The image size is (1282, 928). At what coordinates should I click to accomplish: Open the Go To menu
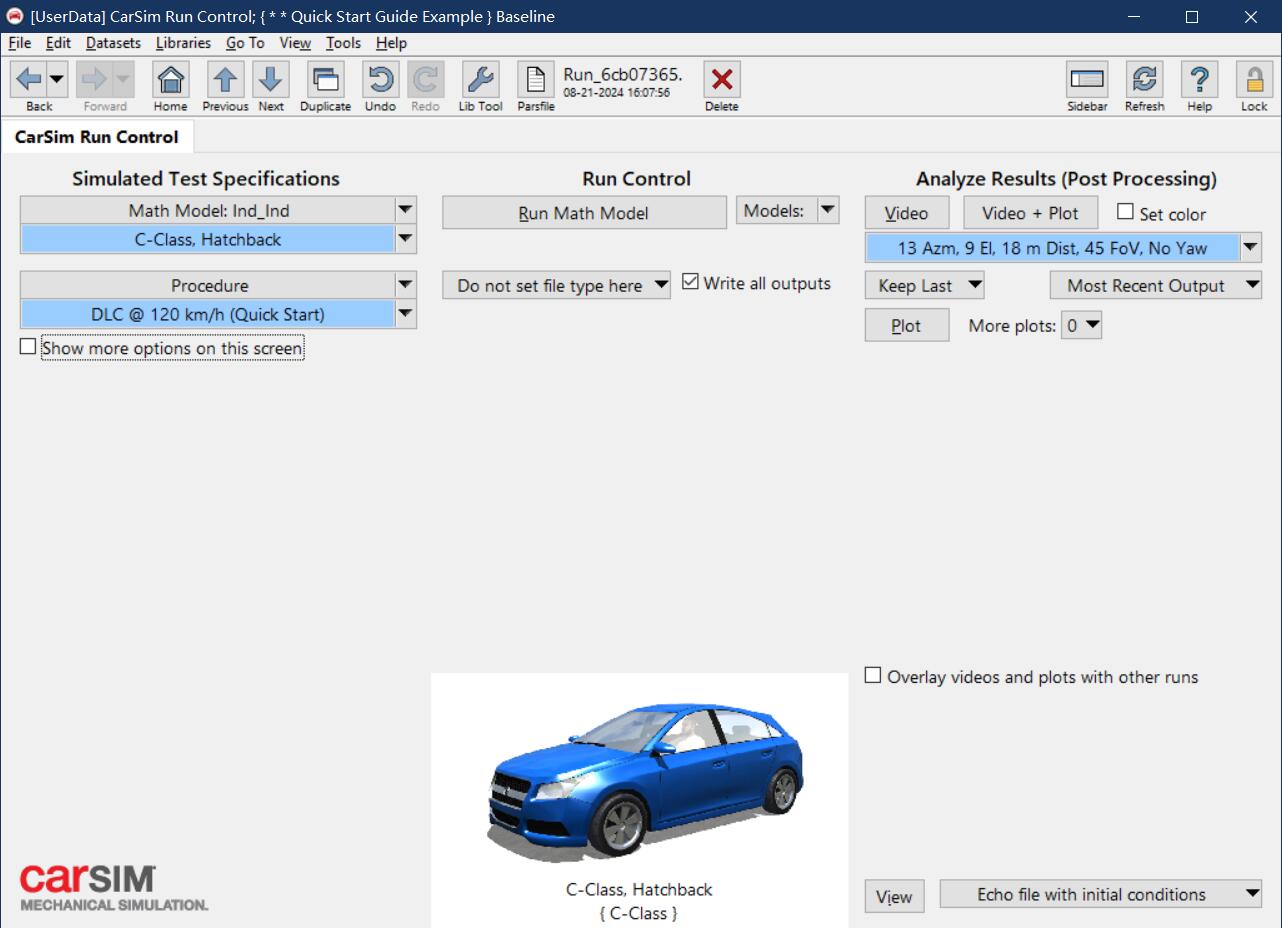(245, 43)
